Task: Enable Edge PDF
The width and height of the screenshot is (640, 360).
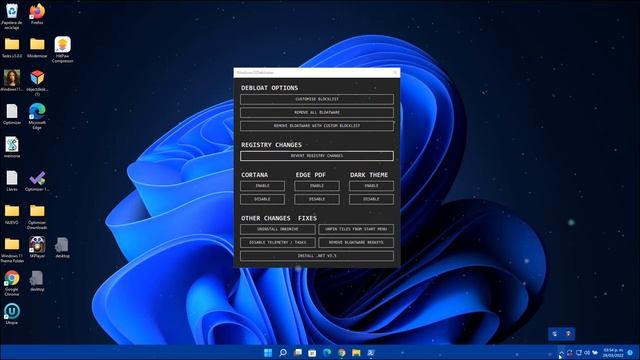Action: click(x=317, y=186)
